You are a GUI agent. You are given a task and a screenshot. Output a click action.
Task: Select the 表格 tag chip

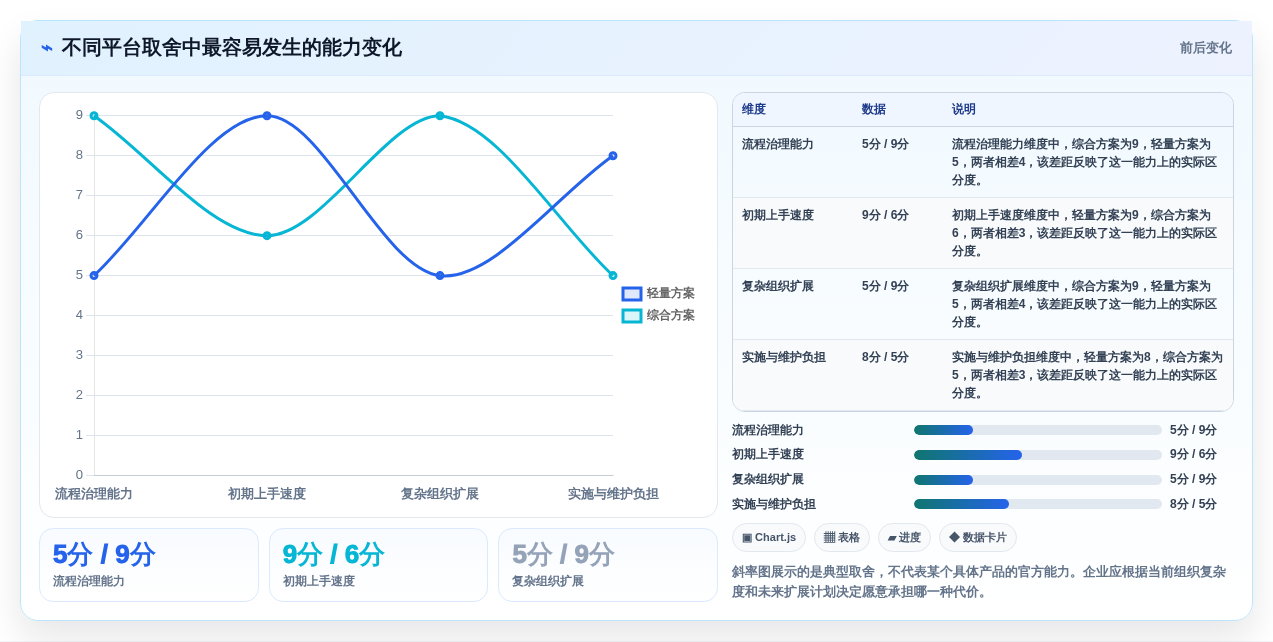(x=842, y=538)
